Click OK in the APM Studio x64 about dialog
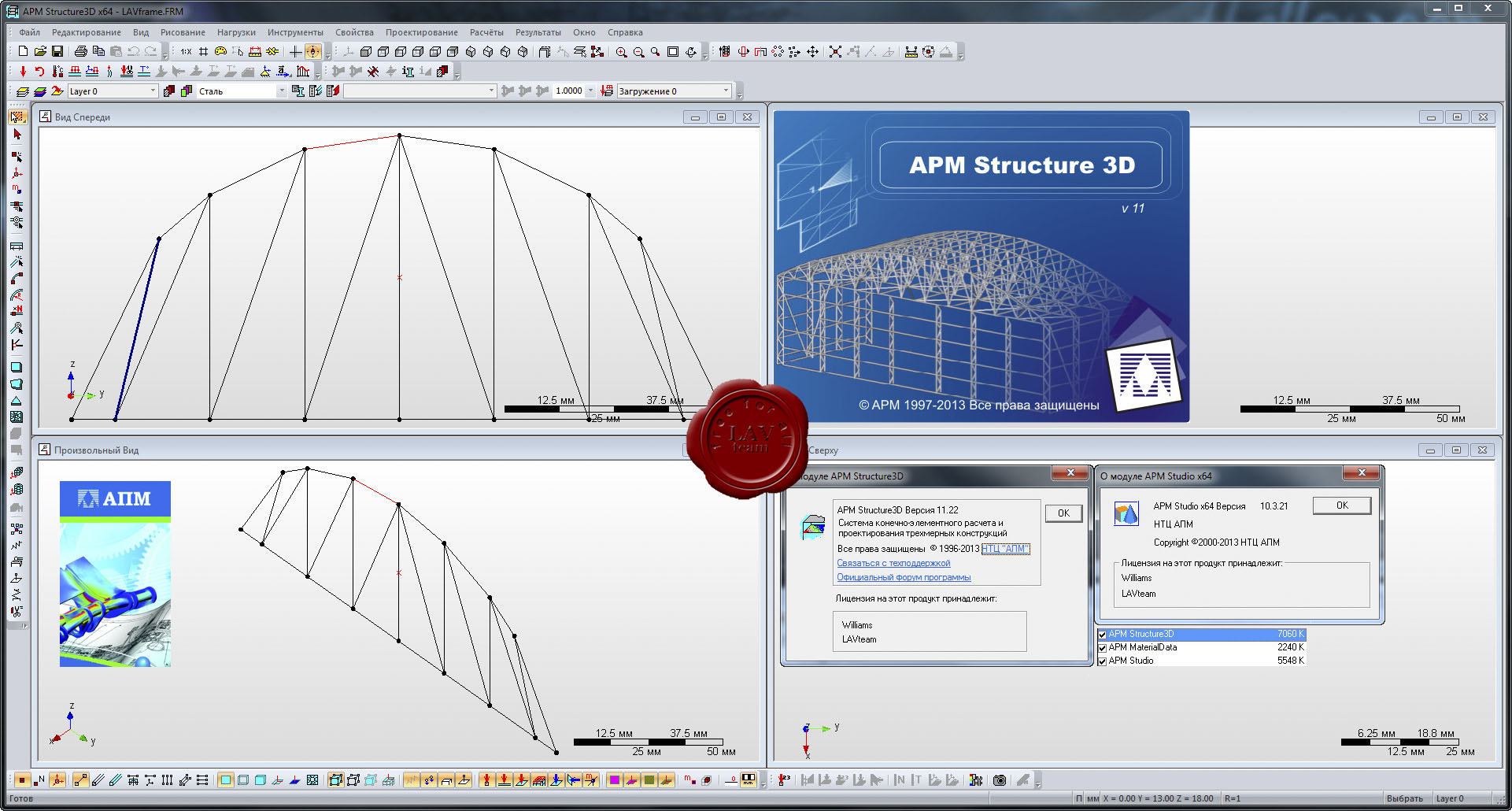 tap(1342, 505)
